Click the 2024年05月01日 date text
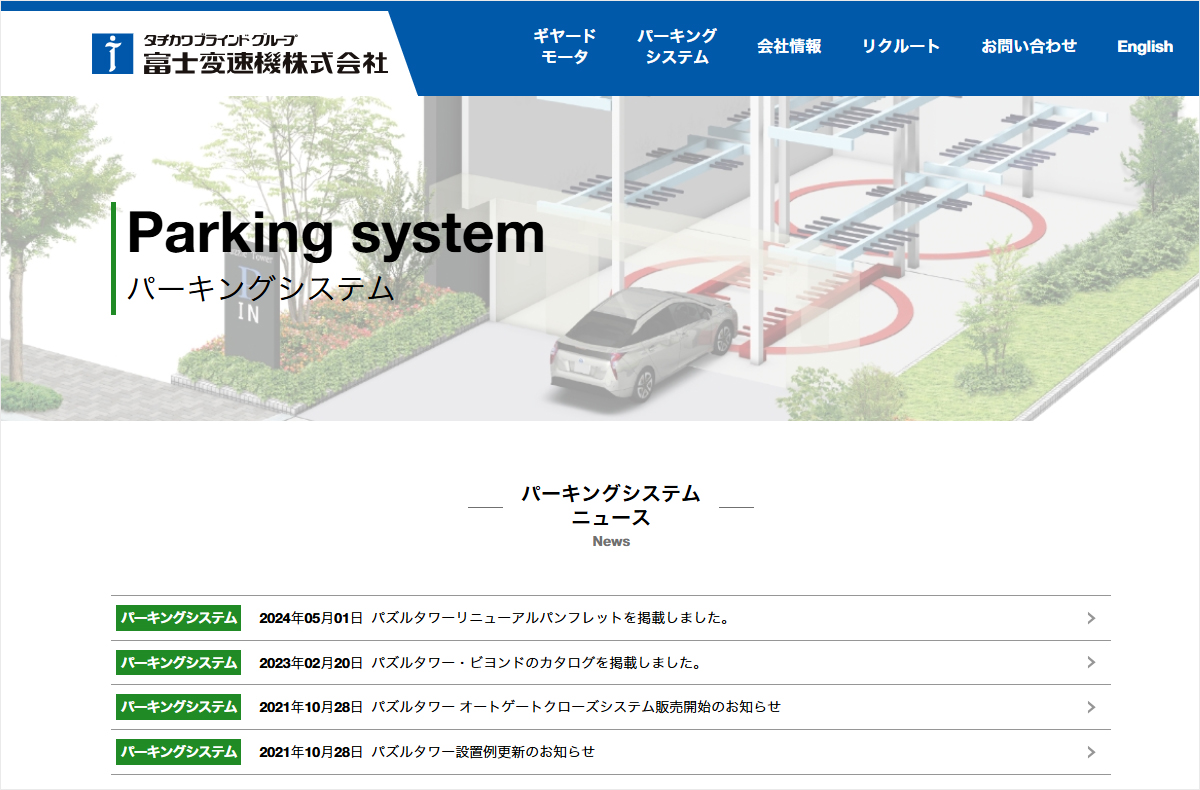This screenshot has width=1200, height=790. point(311,618)
